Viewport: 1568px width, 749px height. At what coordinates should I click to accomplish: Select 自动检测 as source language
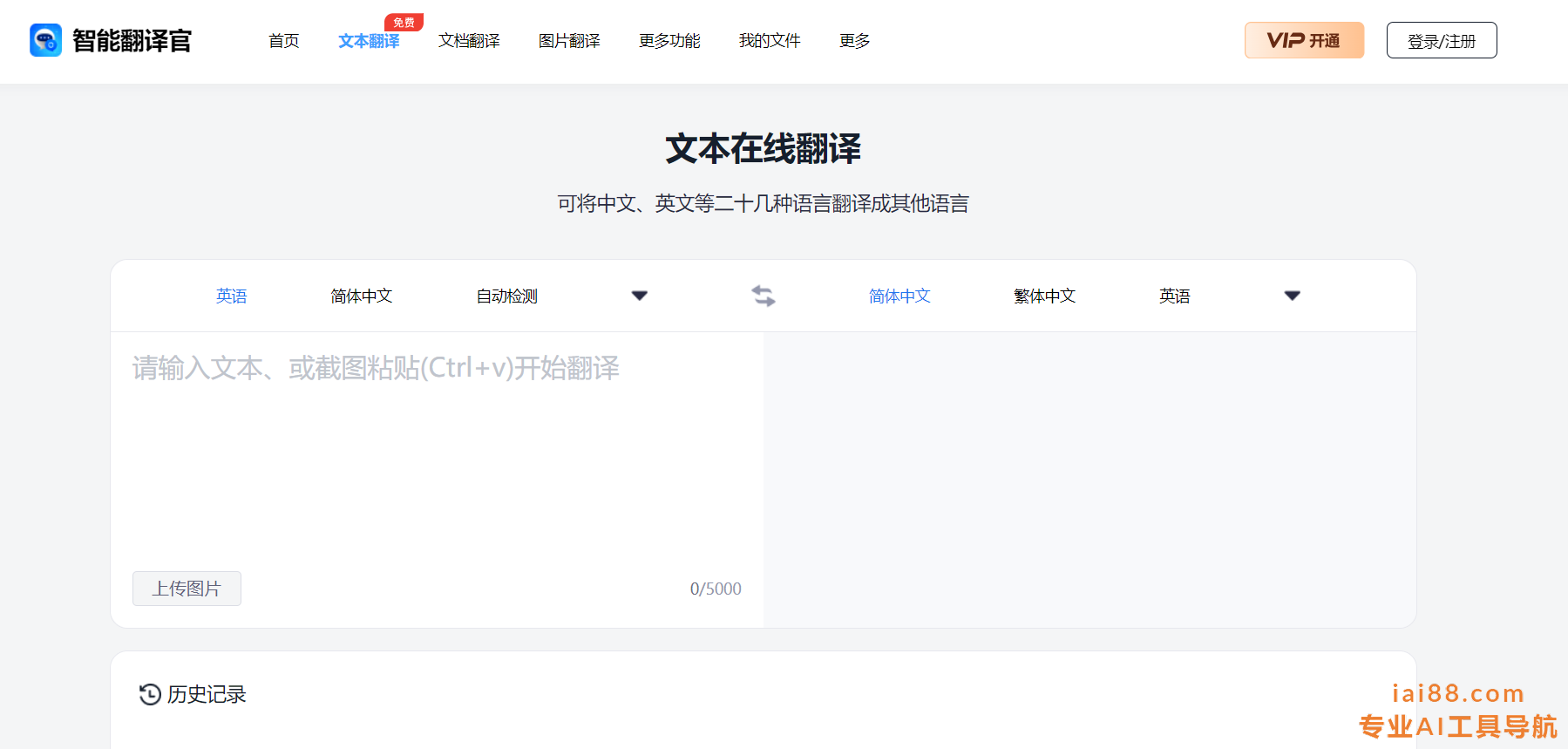point(506,296)
